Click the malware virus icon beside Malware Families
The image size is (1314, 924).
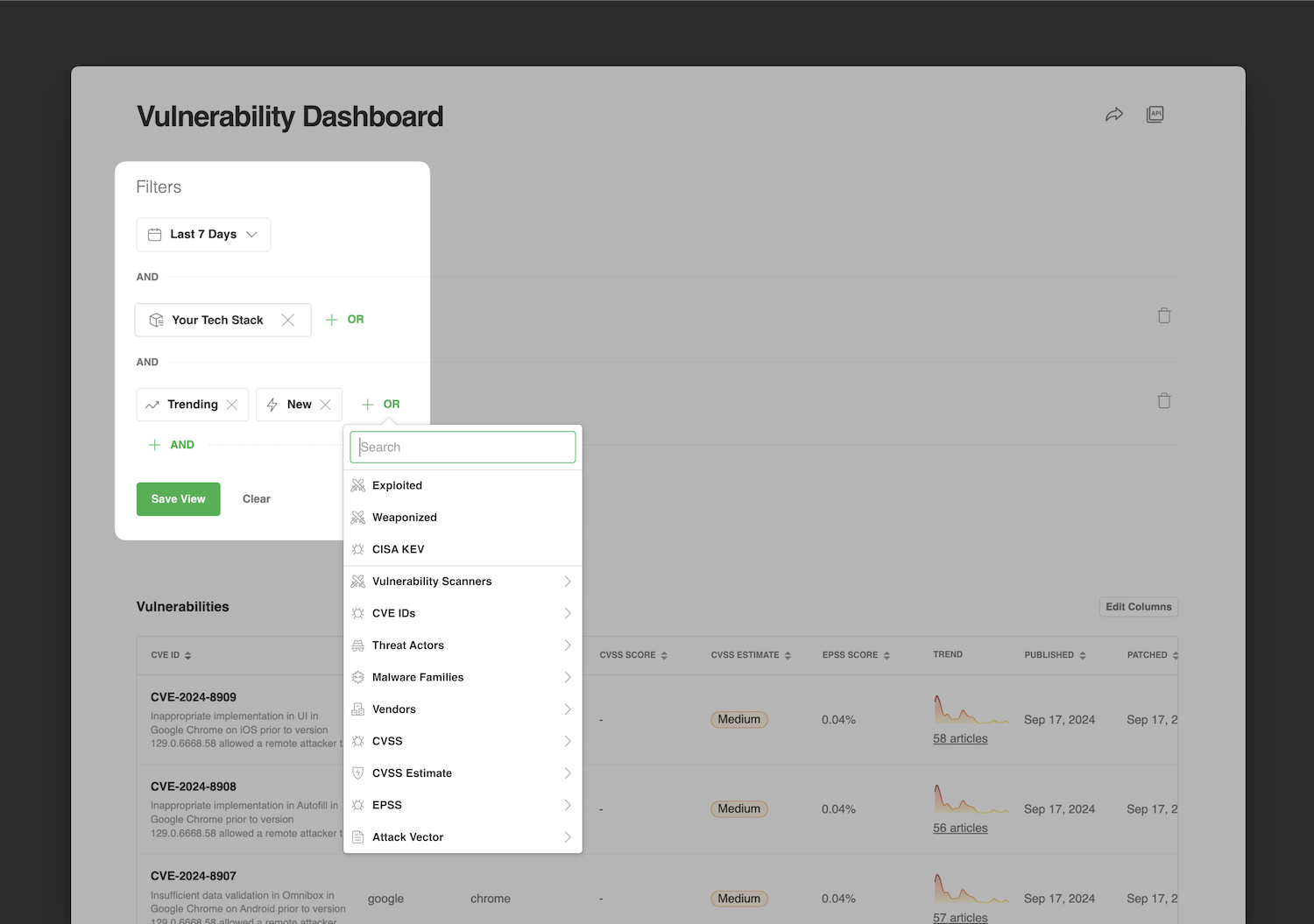point(358,677)
